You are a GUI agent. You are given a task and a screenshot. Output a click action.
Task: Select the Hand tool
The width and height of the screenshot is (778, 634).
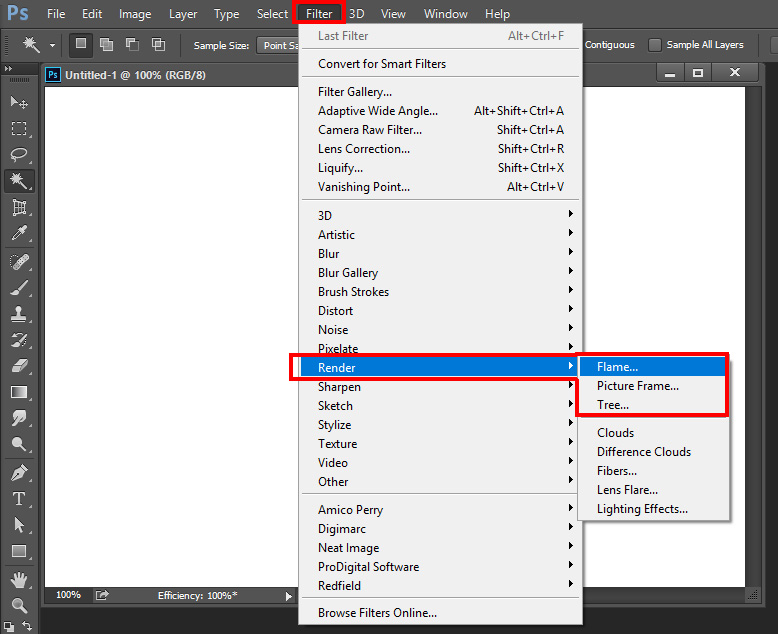pyautogui.click(x=19, y=579)
